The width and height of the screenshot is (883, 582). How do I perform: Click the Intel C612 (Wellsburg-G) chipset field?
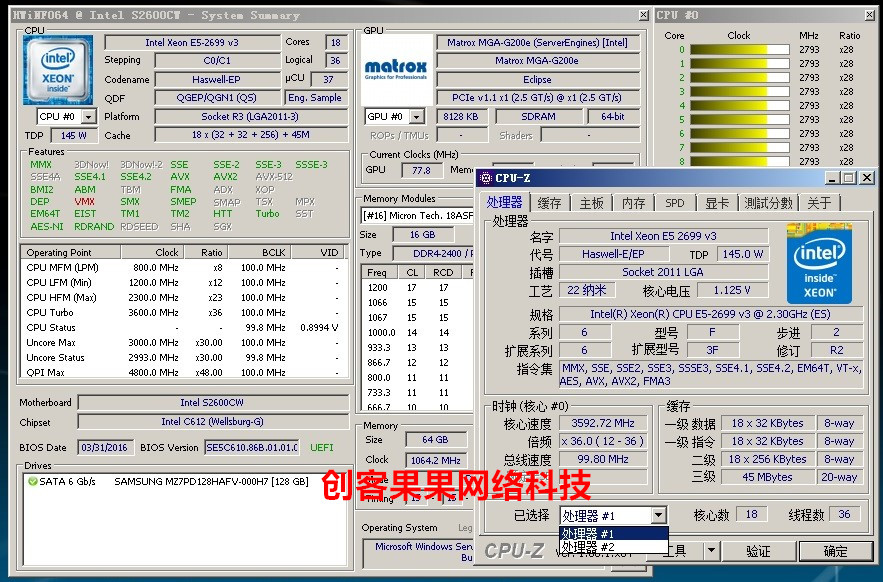coord(212,421)
